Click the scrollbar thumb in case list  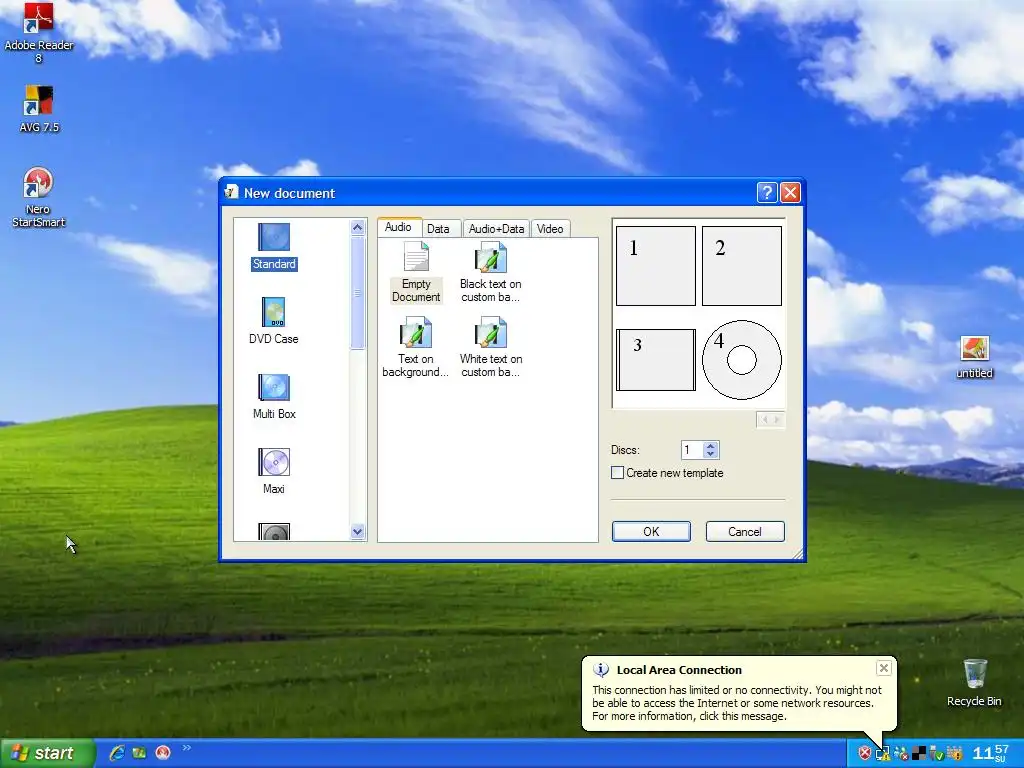[x=357, y=293]
